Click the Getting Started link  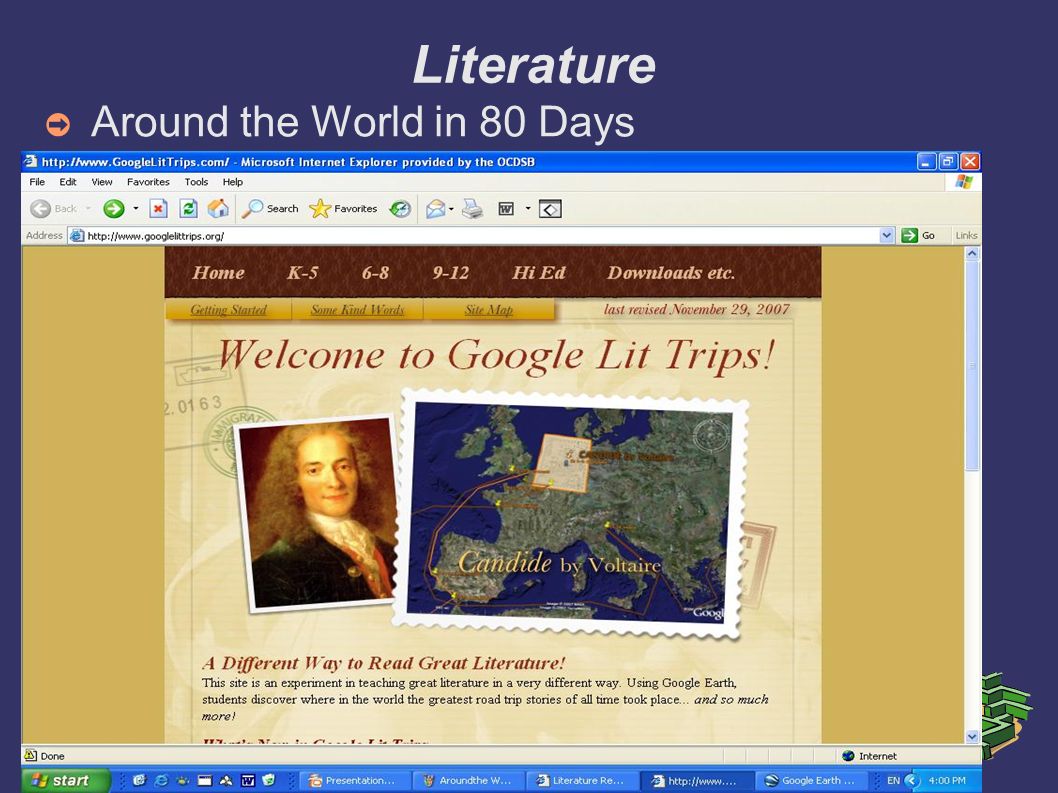pyautogui.click(x=228, y=310)
